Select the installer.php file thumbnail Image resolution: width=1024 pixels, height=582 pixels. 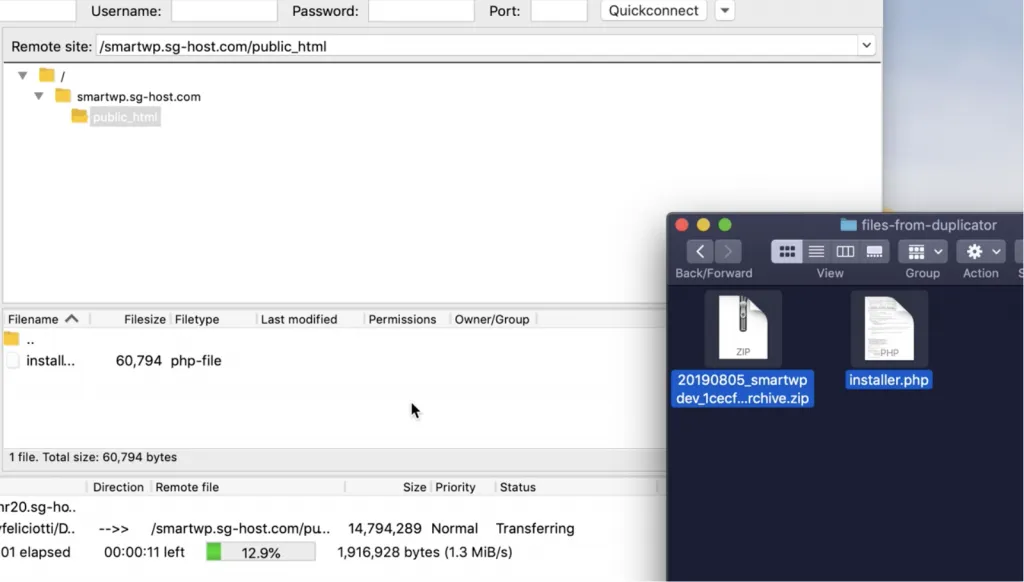click(x=888, y=328)
